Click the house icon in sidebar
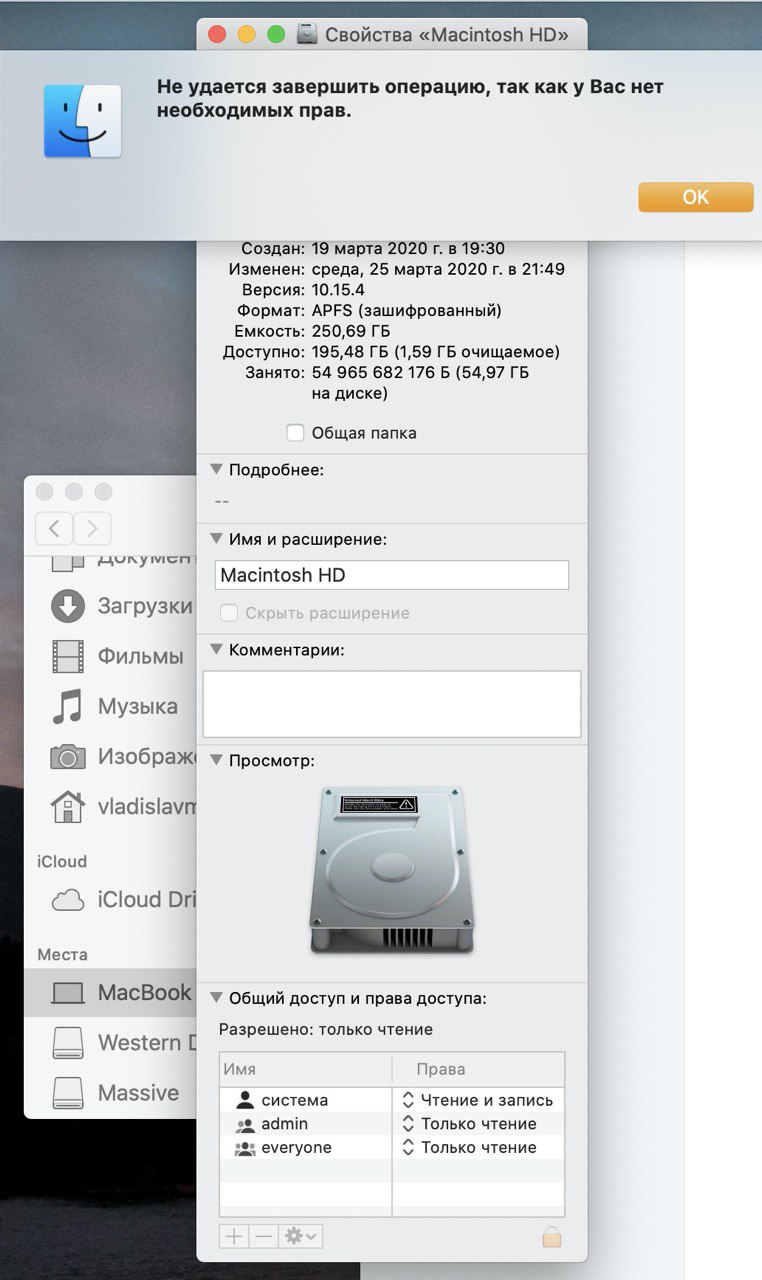The image size is (762, 1280). [67, 805]
